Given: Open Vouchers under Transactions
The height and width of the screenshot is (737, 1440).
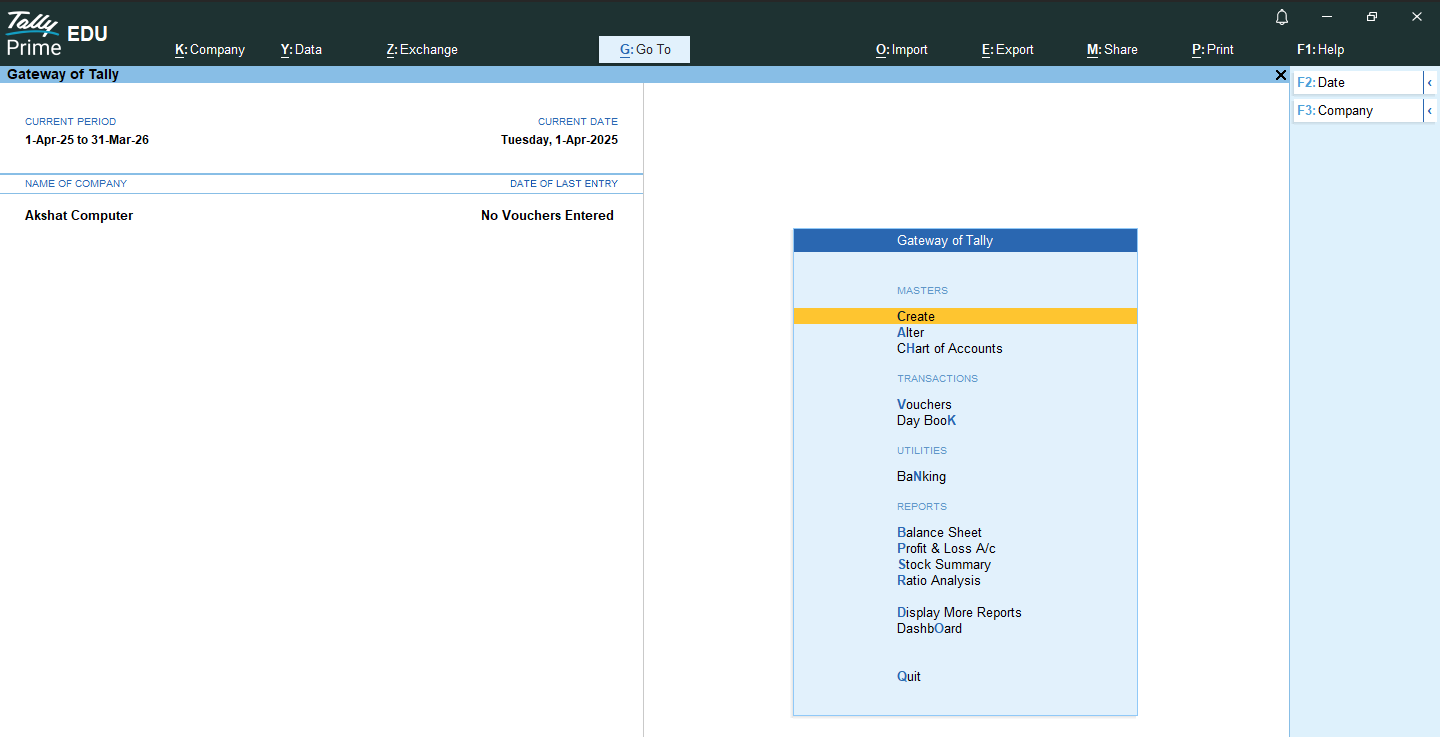Looking at the screenshot, I should [924, 405].
